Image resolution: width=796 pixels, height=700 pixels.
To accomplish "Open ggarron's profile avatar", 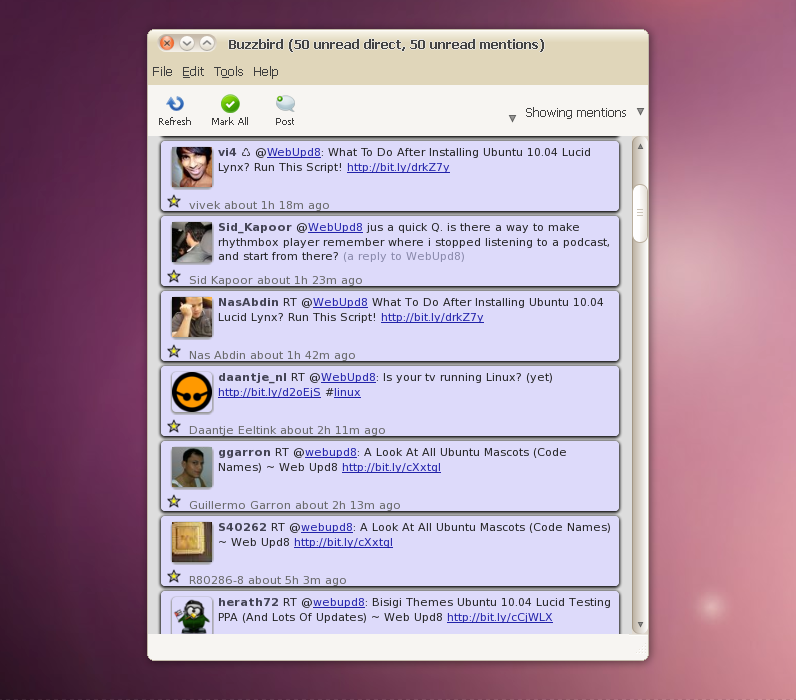I will click(x=192, y=468).
